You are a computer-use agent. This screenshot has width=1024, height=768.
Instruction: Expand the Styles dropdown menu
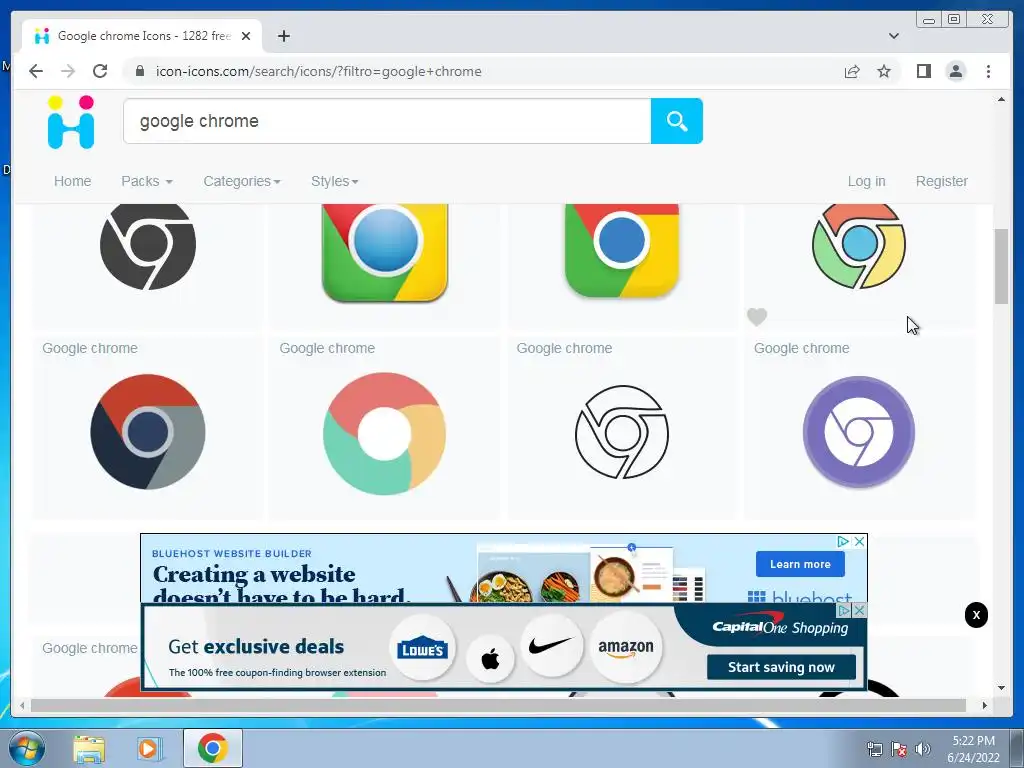pyautogui.click(x=334, y=181)
